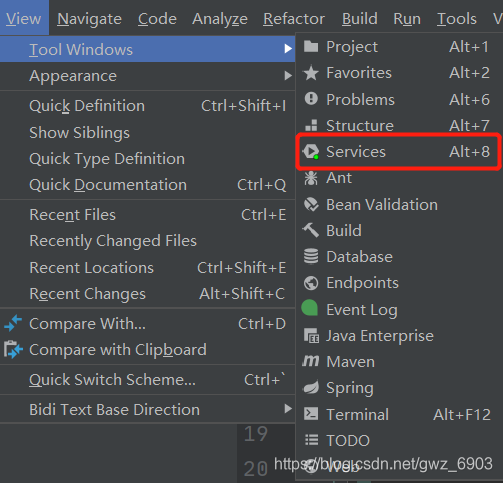The width and height of the screenshot is (503, 483).
Task: Click the Ctrl+Shift+I shortcut text
Action: point(243,106)
